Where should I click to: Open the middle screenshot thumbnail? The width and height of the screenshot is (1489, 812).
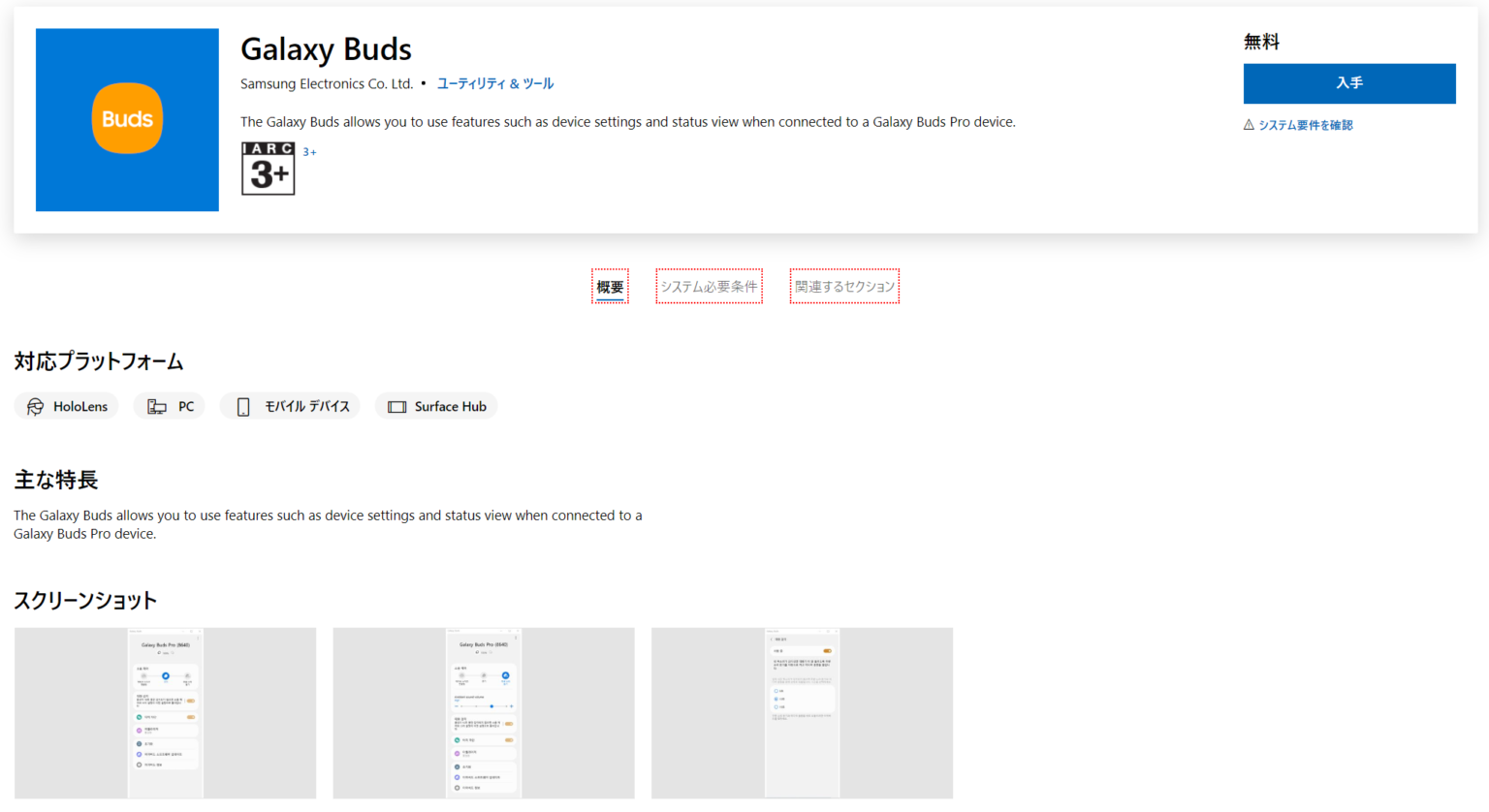point(484,713)
